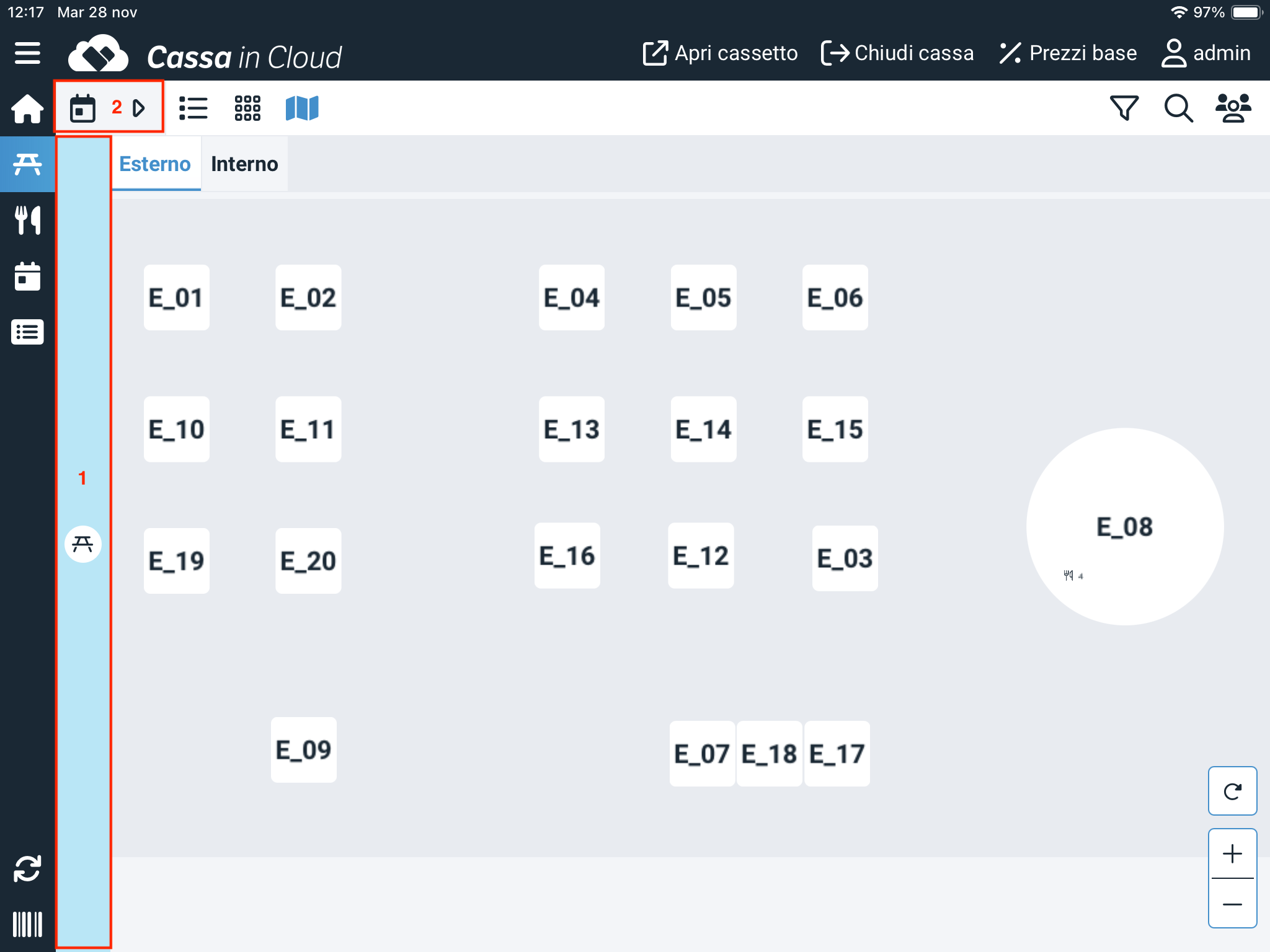Open Prezzi base price list selector
This screenshot has width=1270, height=952.
click(x=1068, y=53)
